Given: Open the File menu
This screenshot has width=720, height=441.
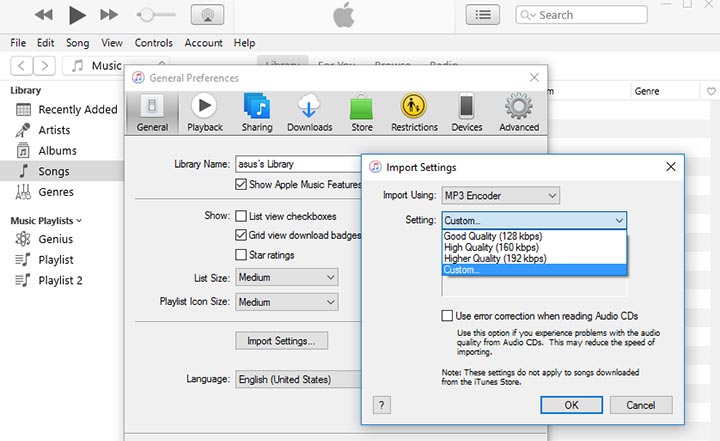Looking at the screenshot, I should pos(18,43).
